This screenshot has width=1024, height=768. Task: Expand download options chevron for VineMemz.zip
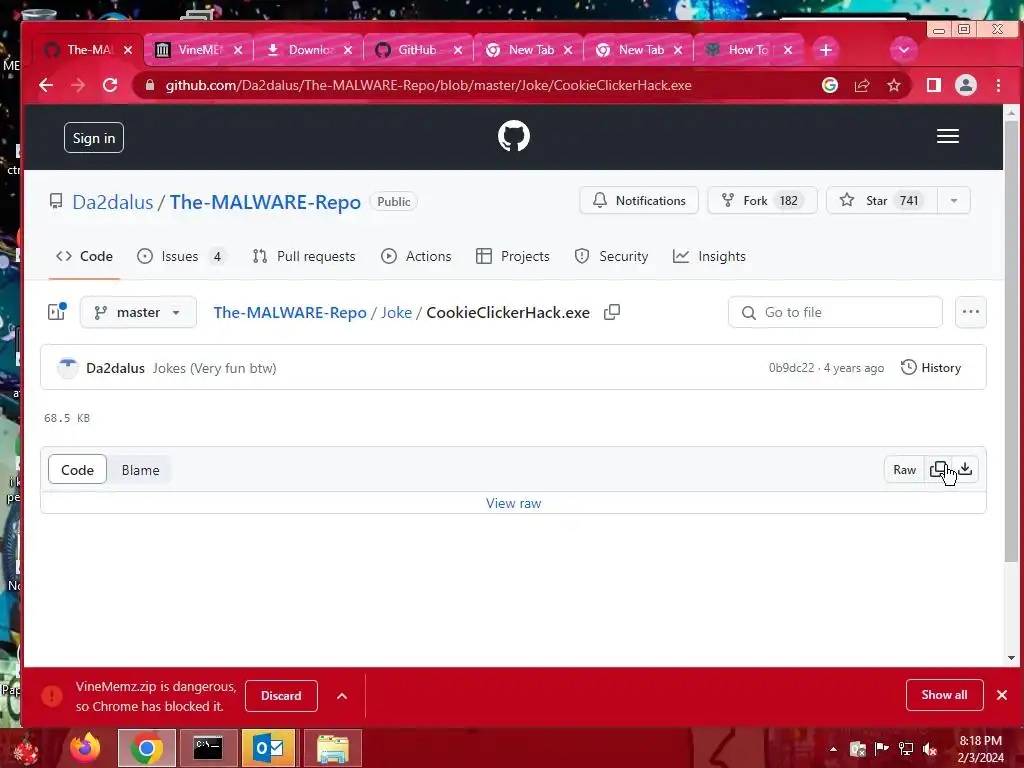point(342,696)
